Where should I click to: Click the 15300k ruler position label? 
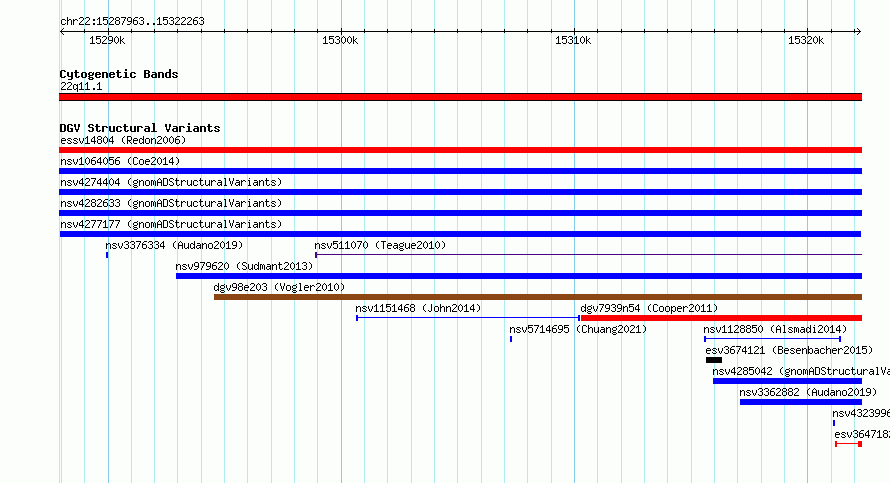(340, 40)
